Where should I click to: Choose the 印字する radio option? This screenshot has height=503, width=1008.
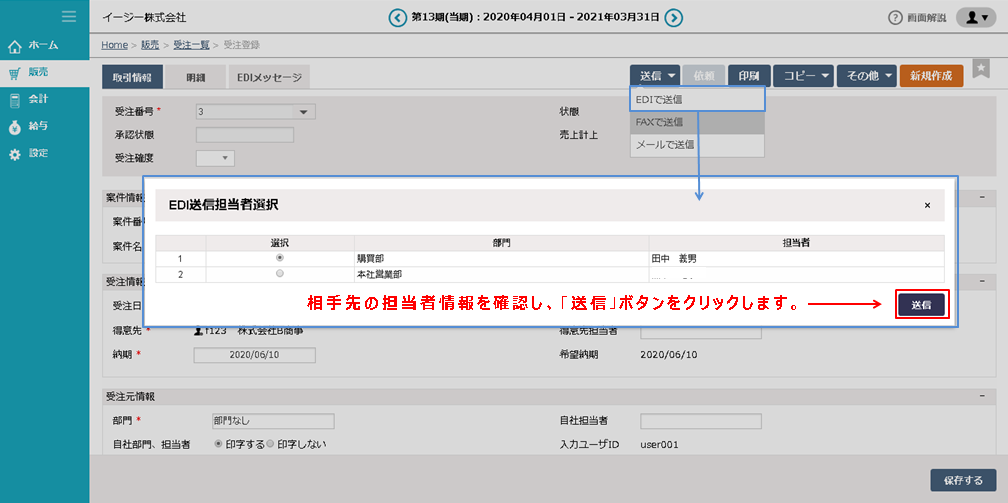(x=219, y=443)
